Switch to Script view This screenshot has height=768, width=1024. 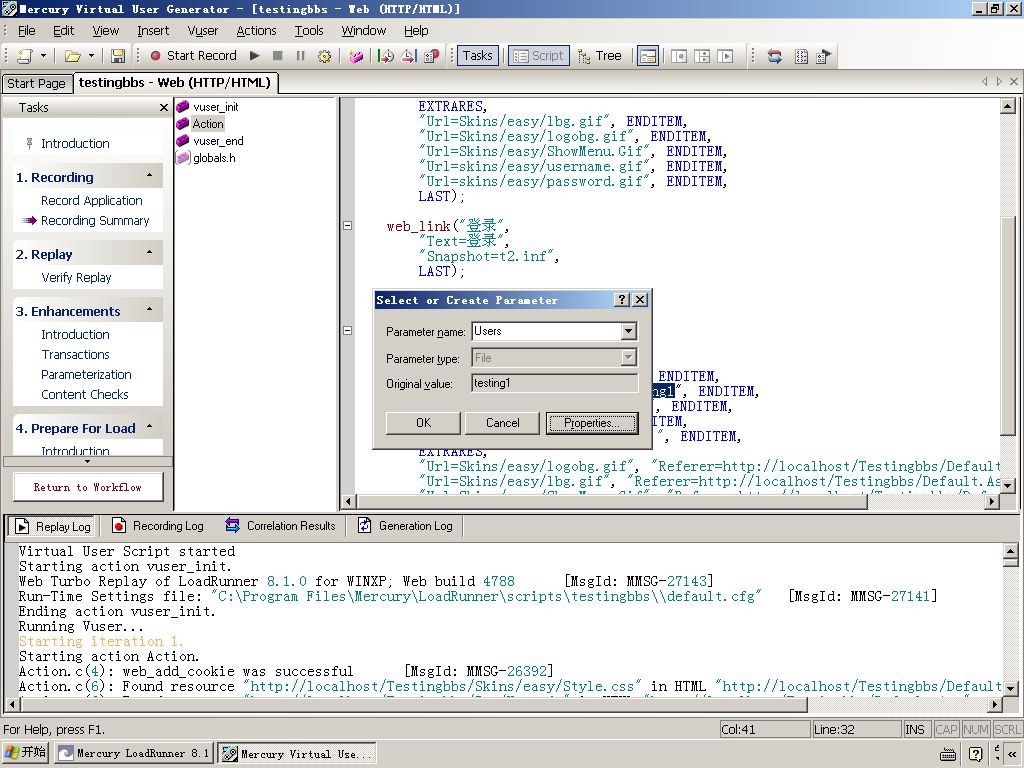click(539, 56)
